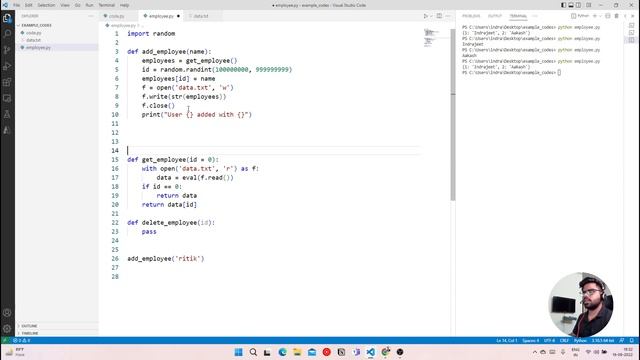Open taskbar Search magnifier
640x360 pixels.
coord(253,352)
